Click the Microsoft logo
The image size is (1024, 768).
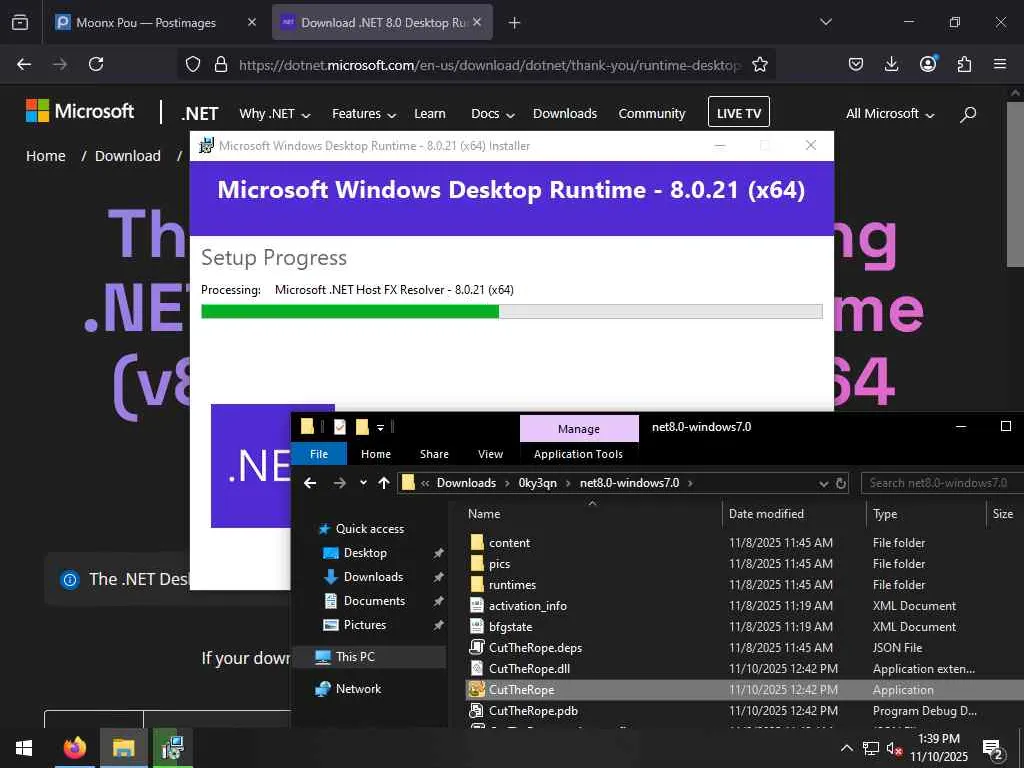tap(80, 111)
